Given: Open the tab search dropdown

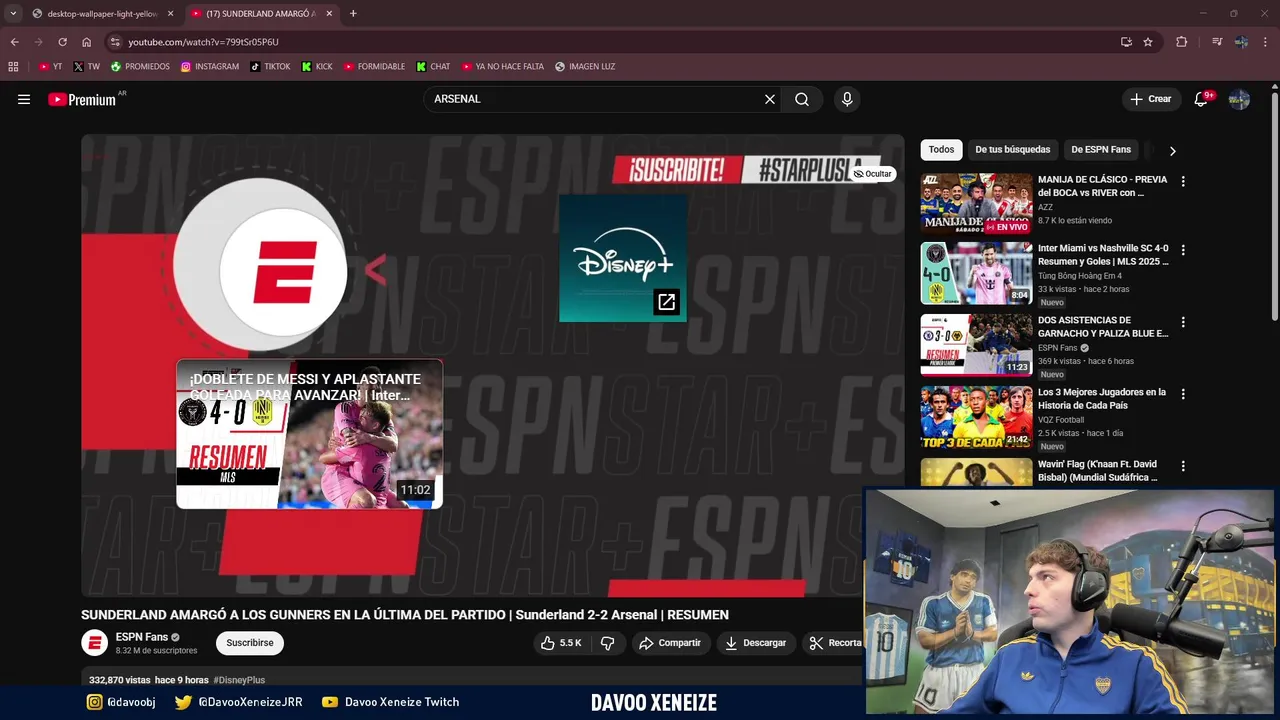Looking at the screenshot, I should [13, 14].
